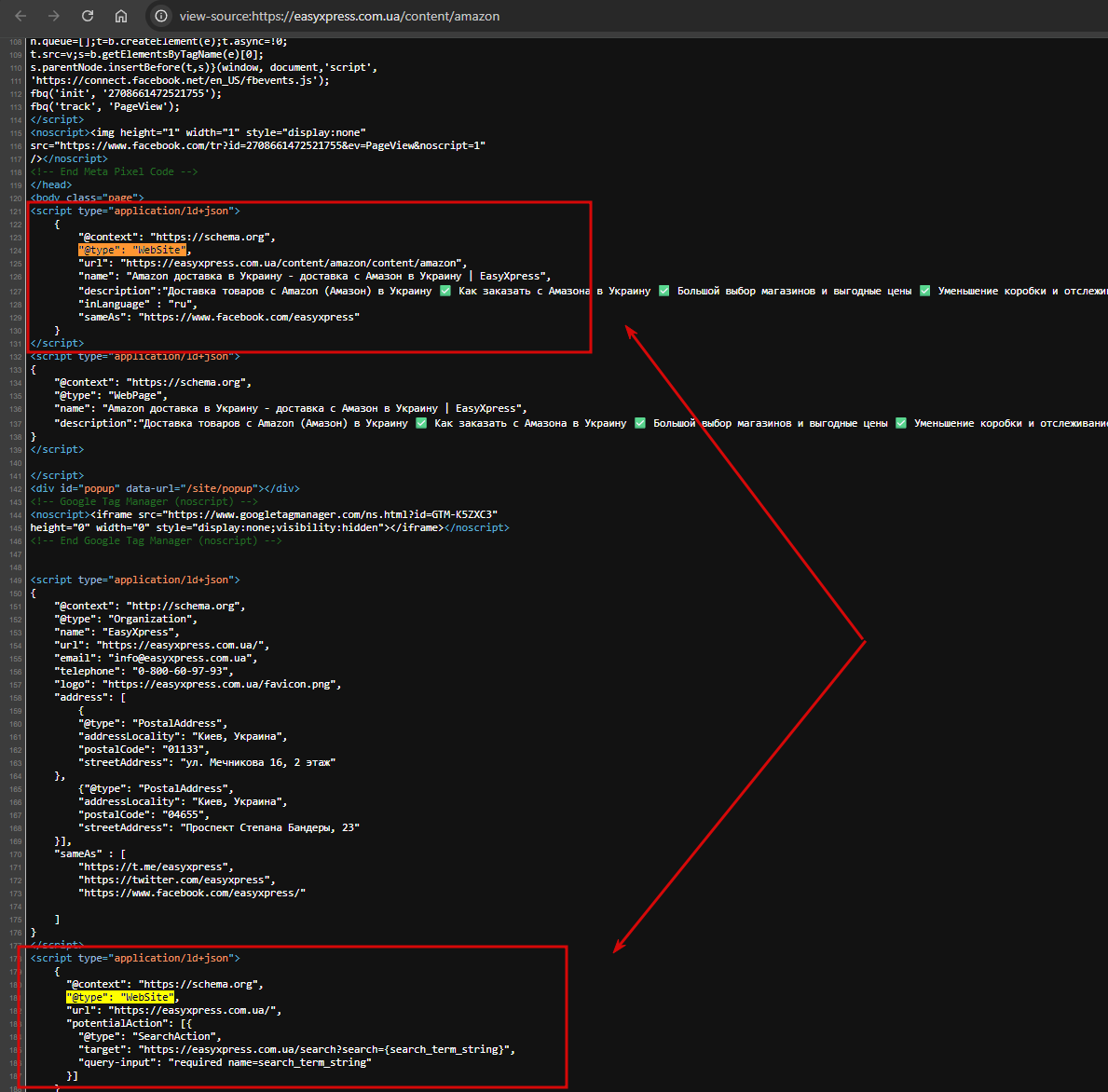Click the div id="popup" data-url line

coord(165,489)
